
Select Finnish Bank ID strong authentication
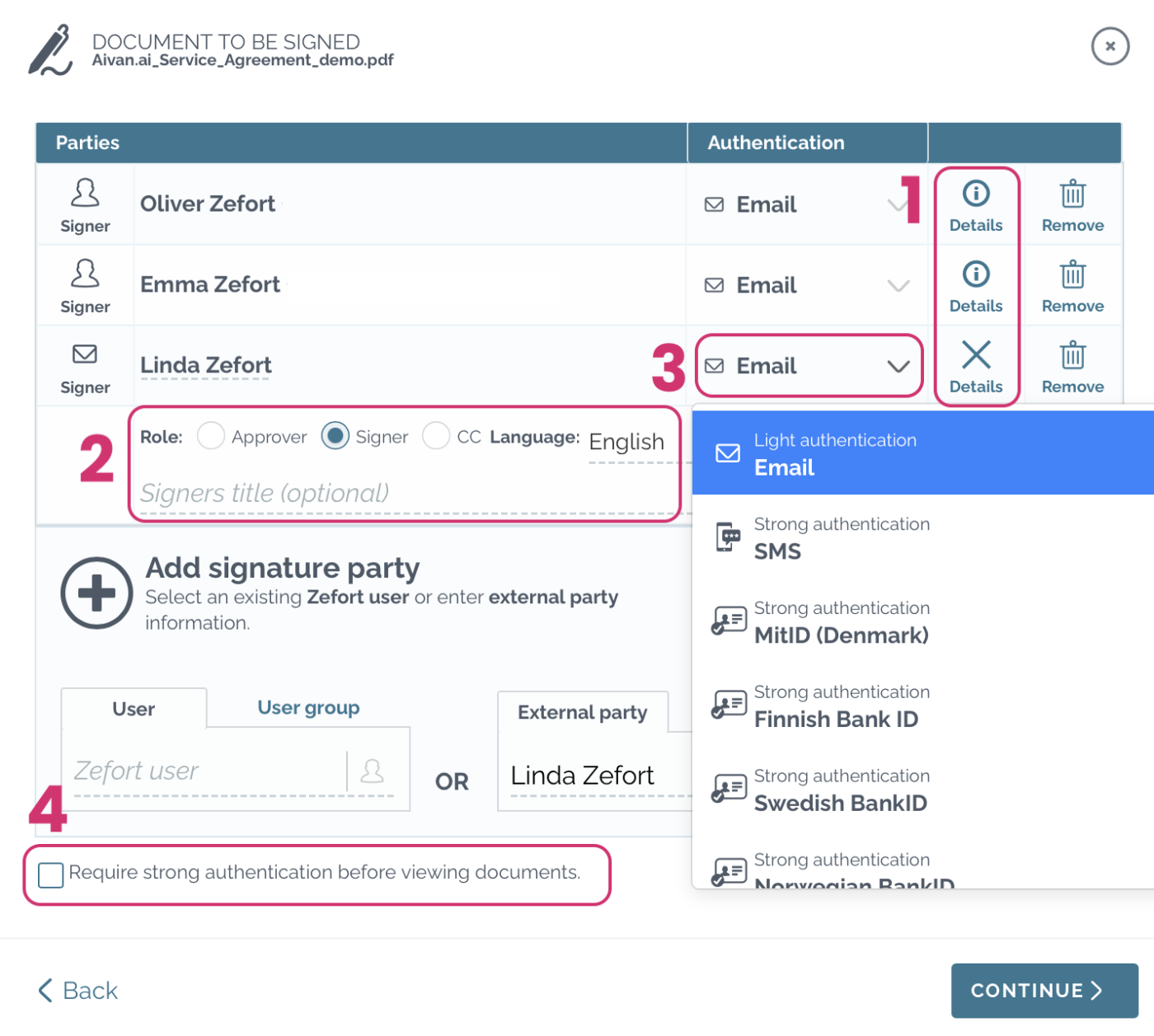(x=837, y=707)
